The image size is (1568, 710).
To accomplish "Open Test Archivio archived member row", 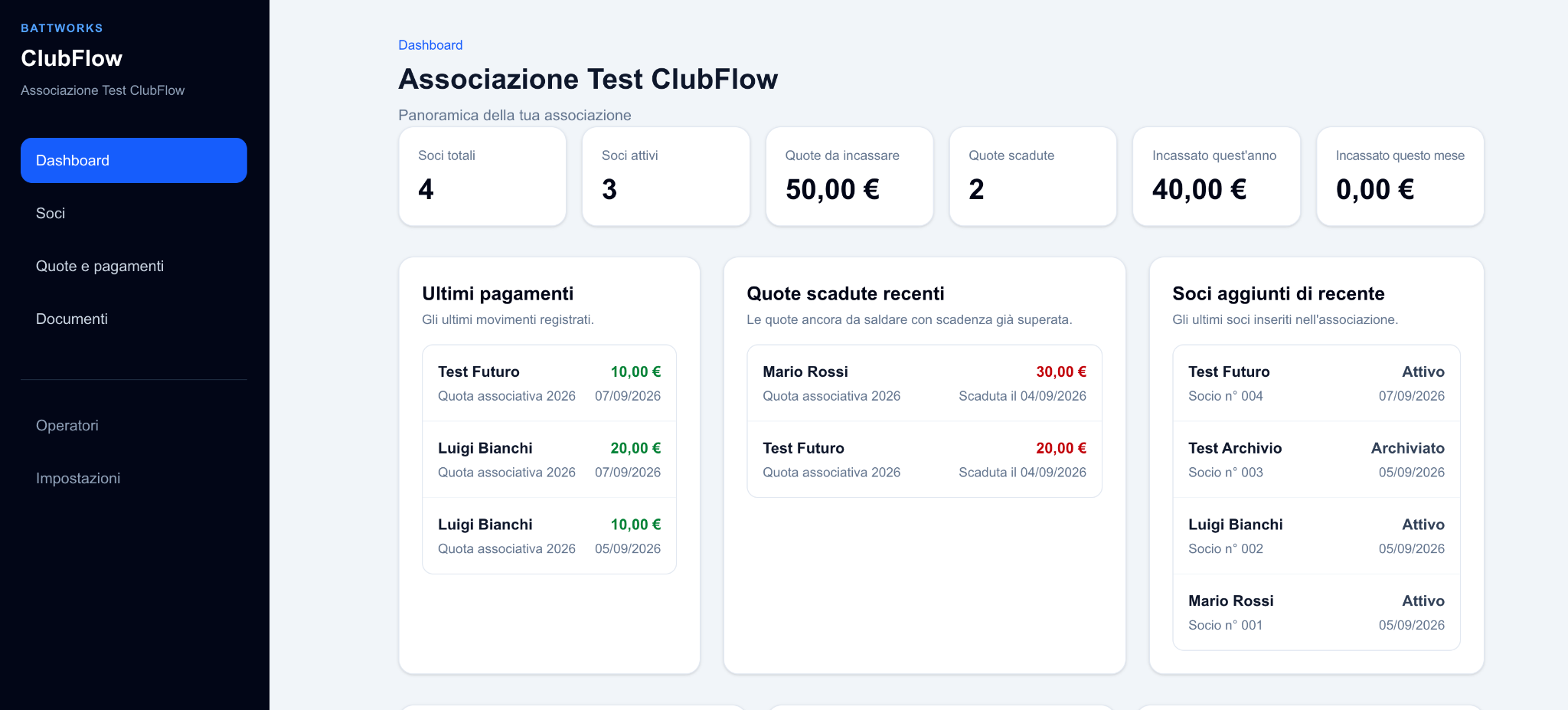I will pos(1316,460).
